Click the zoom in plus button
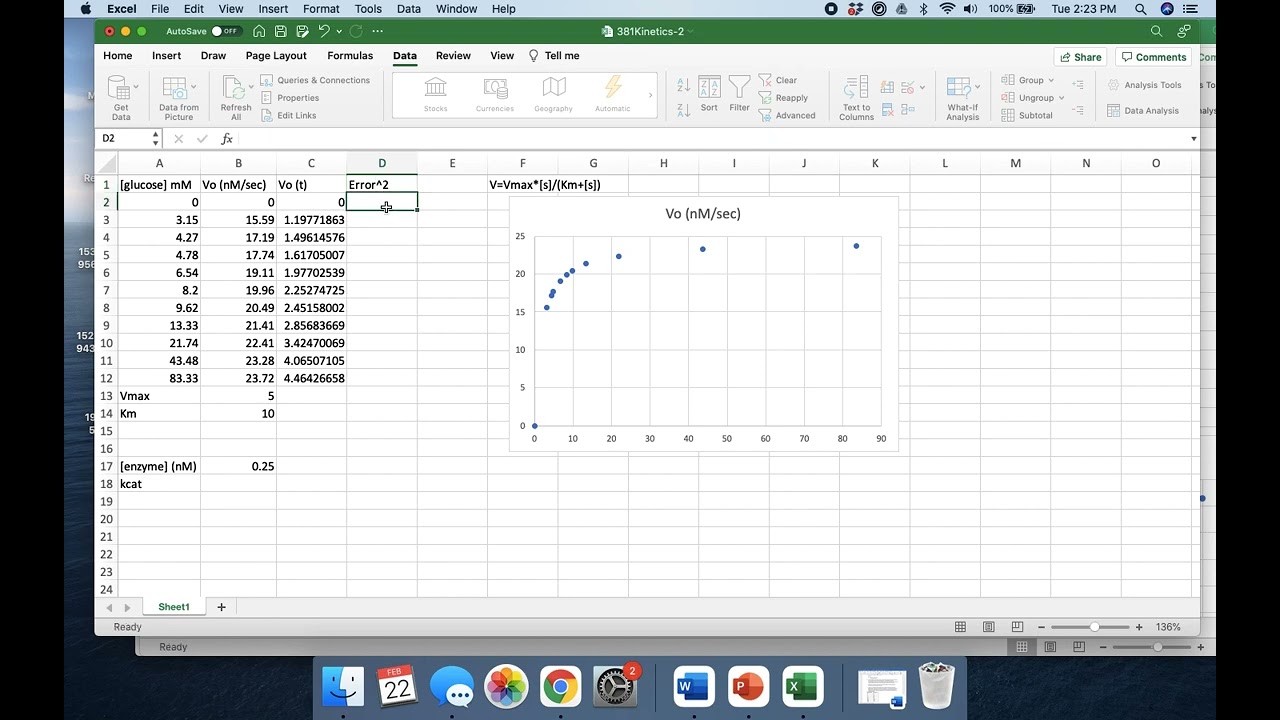 1138,627
